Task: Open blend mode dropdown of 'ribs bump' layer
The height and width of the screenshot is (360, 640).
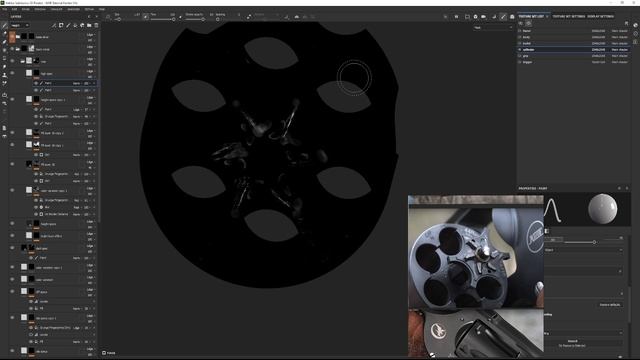Action: tap(90, 349)
